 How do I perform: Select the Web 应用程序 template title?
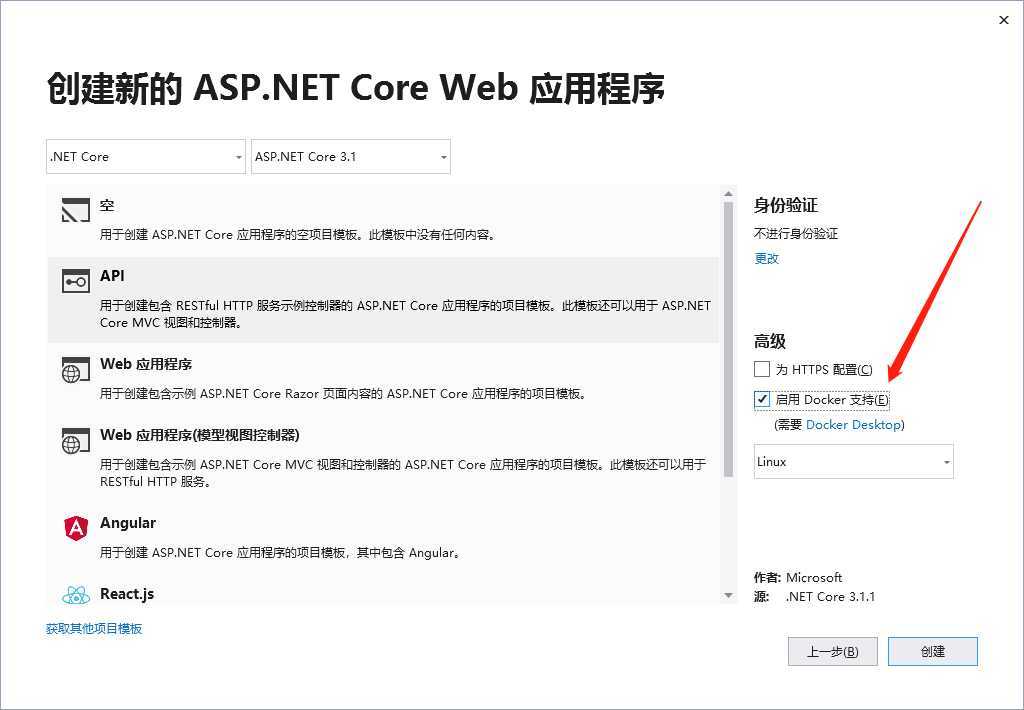(x=146, y=364)
